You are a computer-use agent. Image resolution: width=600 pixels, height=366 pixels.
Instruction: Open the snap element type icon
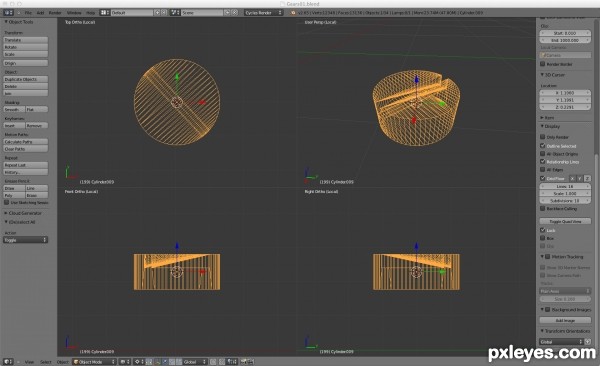tap(232, 361)
